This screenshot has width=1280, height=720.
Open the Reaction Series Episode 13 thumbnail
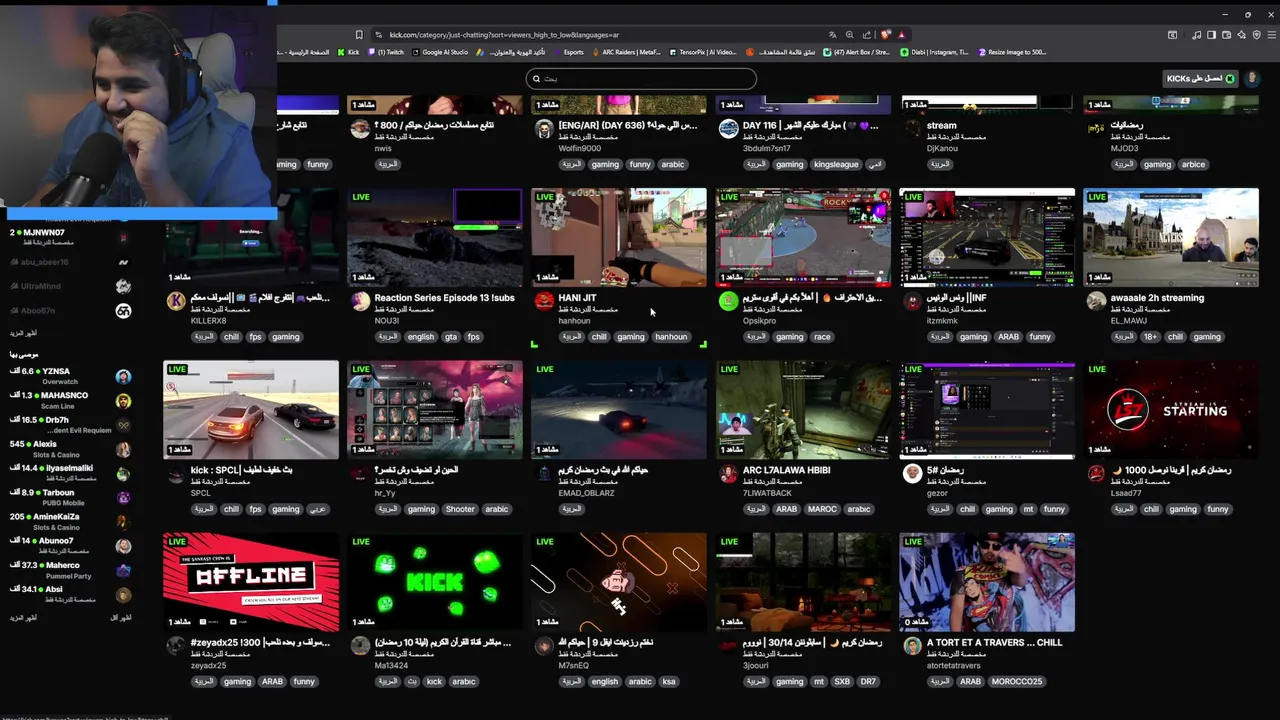pos(435,237)
